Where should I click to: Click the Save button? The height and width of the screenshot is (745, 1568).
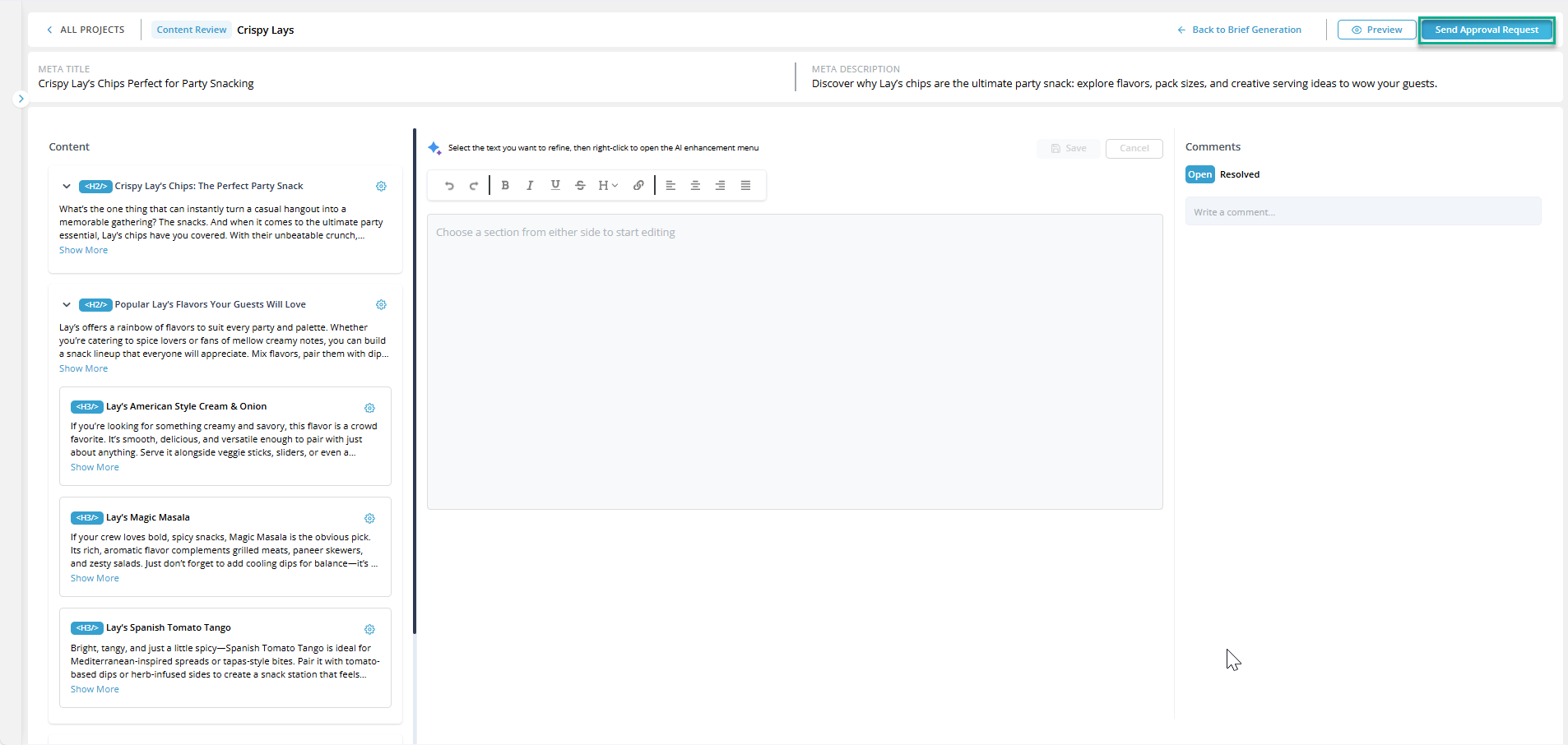(1068, 149)
